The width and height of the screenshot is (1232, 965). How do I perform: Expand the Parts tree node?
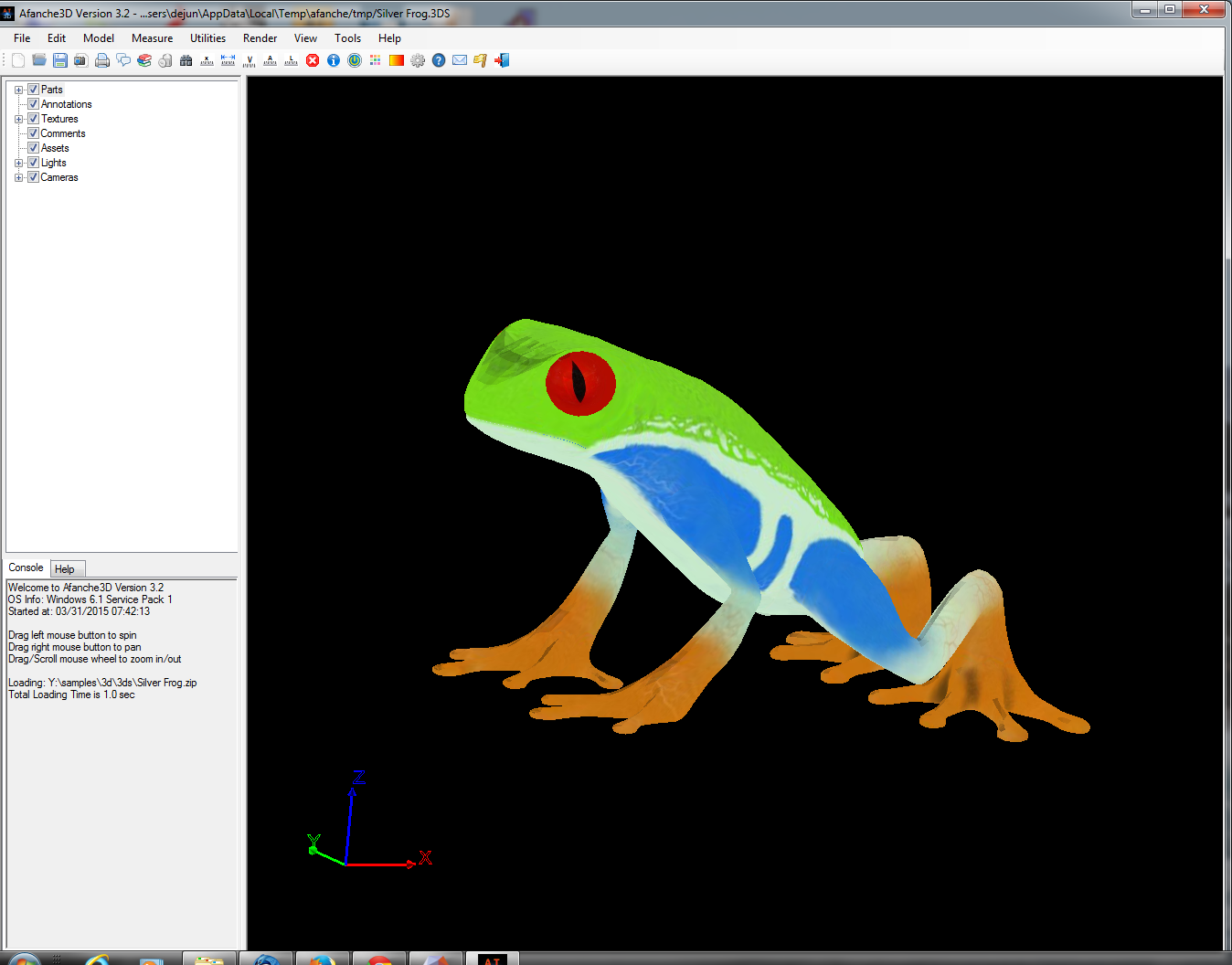coord(18,90)
